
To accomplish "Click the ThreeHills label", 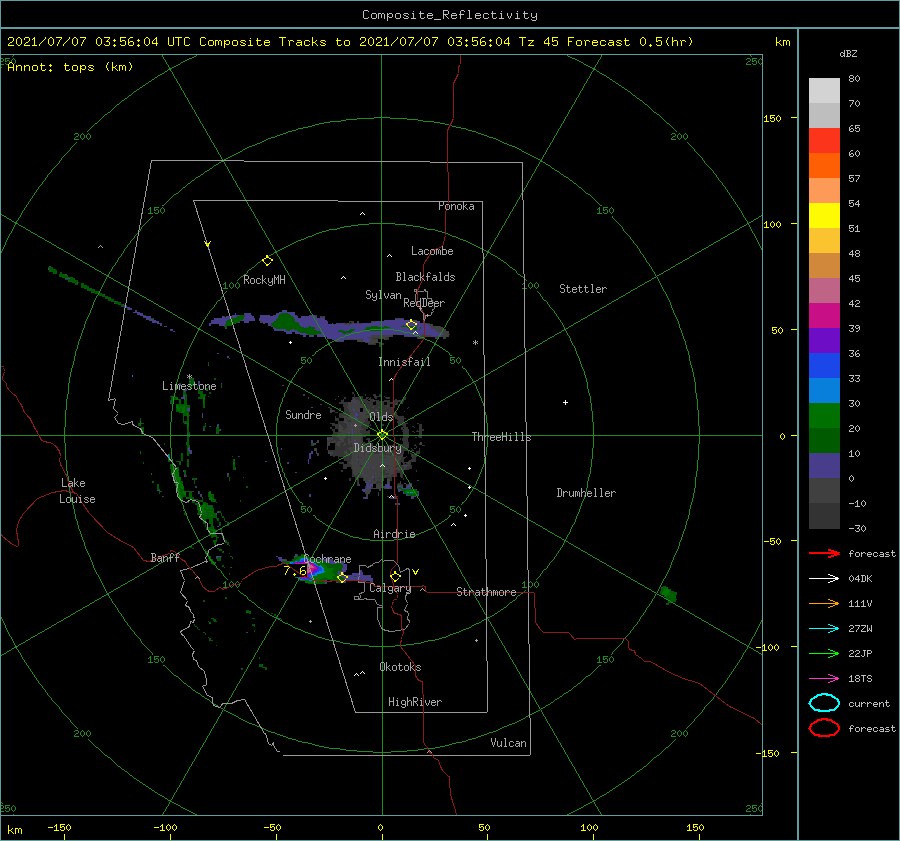I will coord(501,437).
